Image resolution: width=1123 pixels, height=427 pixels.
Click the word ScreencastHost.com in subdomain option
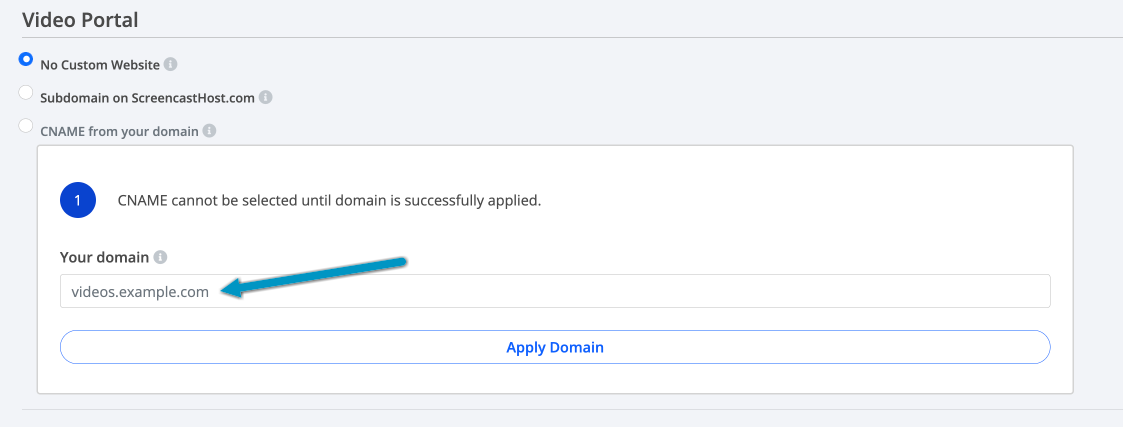tap(193, 97)
